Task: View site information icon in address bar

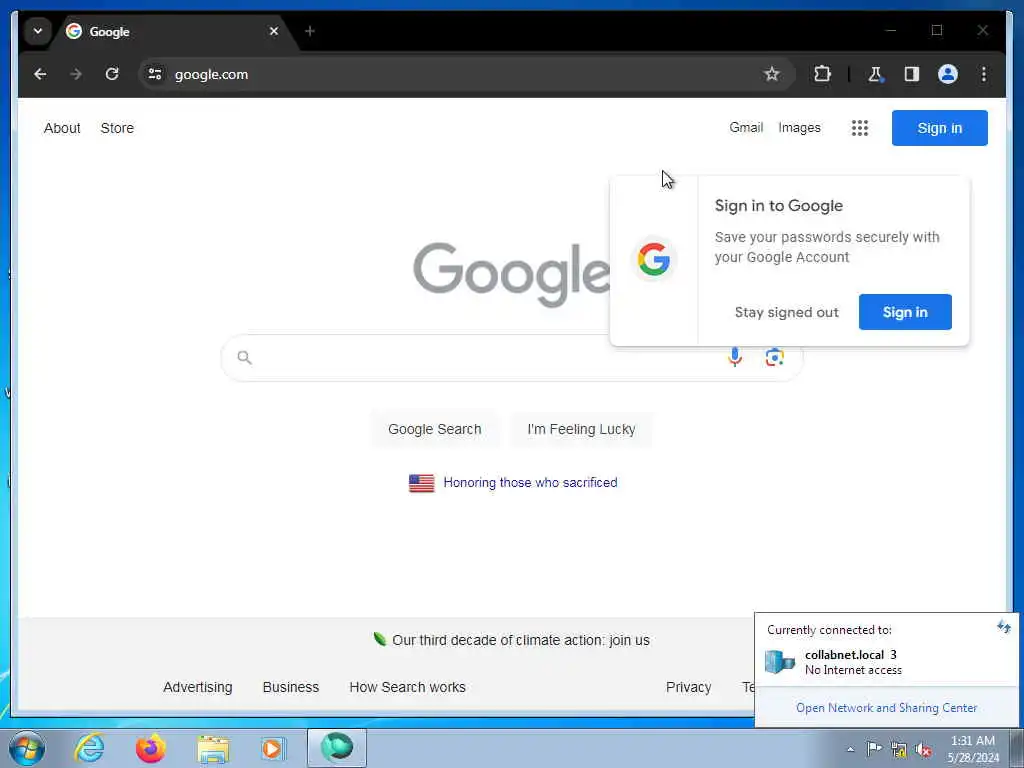Action: [x=155, y=74]
